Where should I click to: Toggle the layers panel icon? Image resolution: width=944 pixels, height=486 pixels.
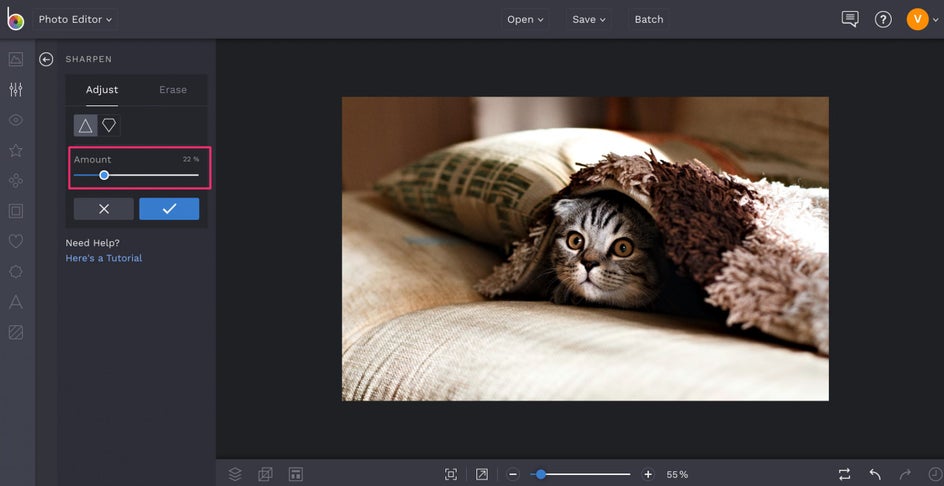click(235, 474)
